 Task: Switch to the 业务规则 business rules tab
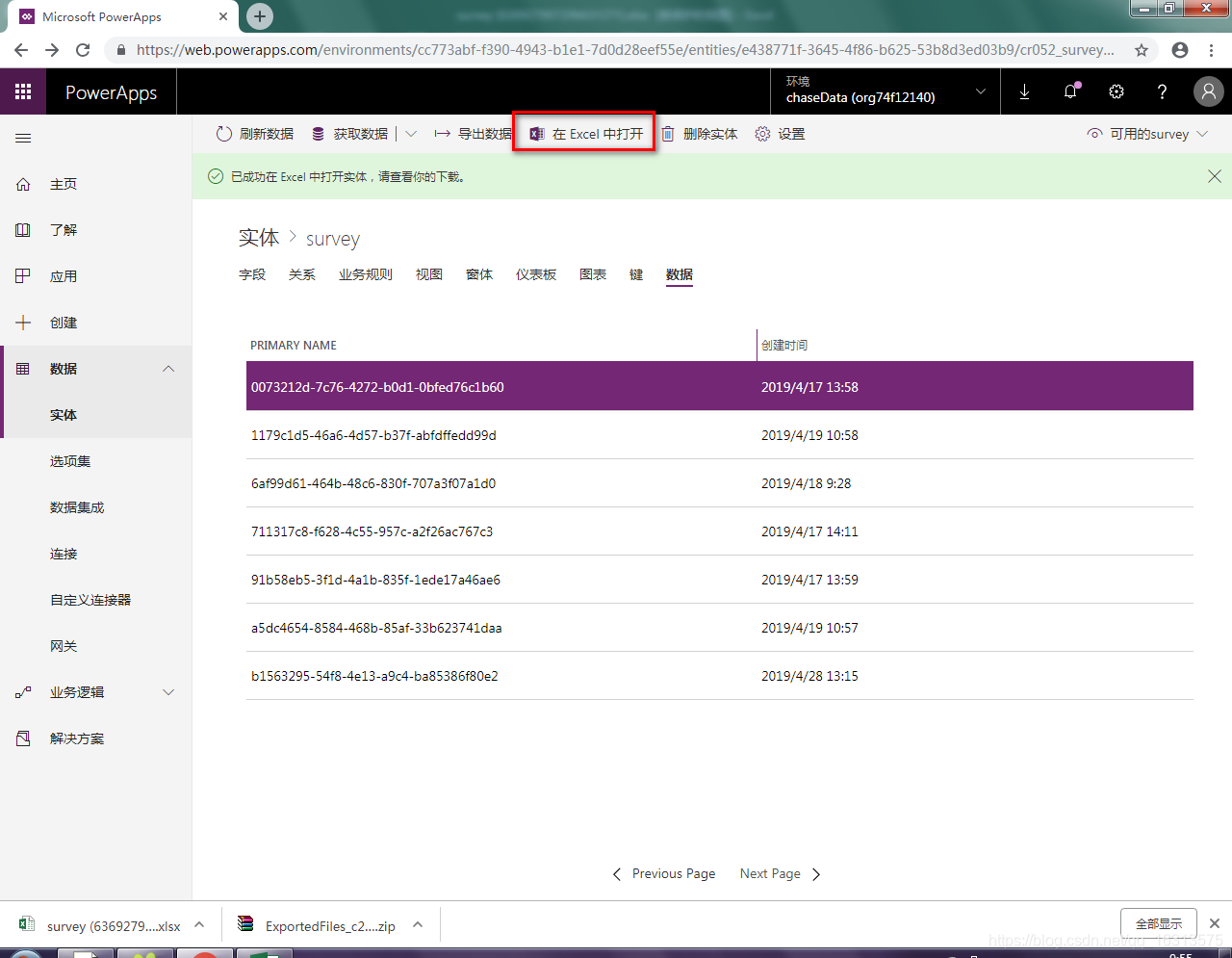click(x=366, y=274)
